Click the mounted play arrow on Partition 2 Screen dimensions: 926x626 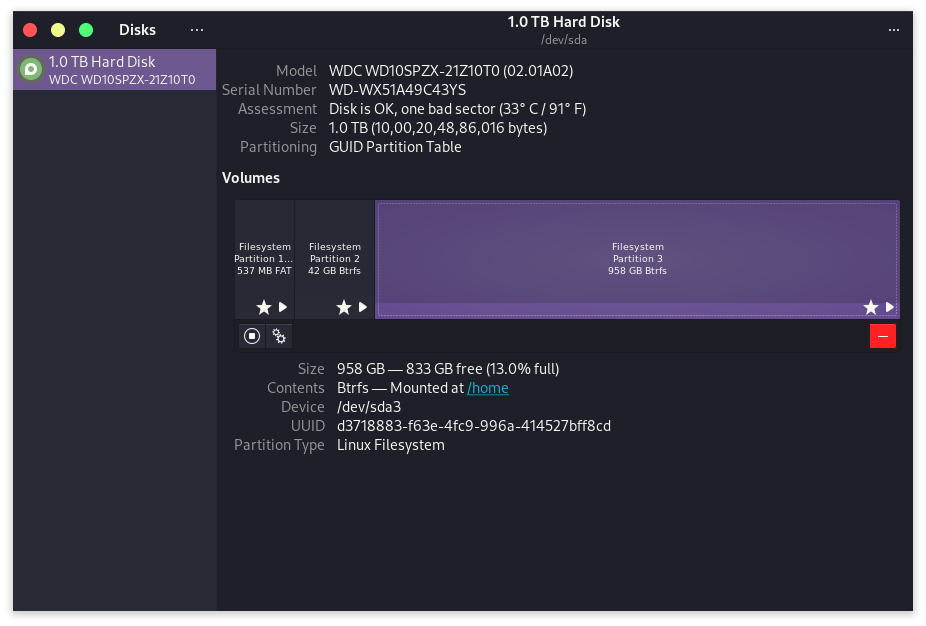click(362, 307)
